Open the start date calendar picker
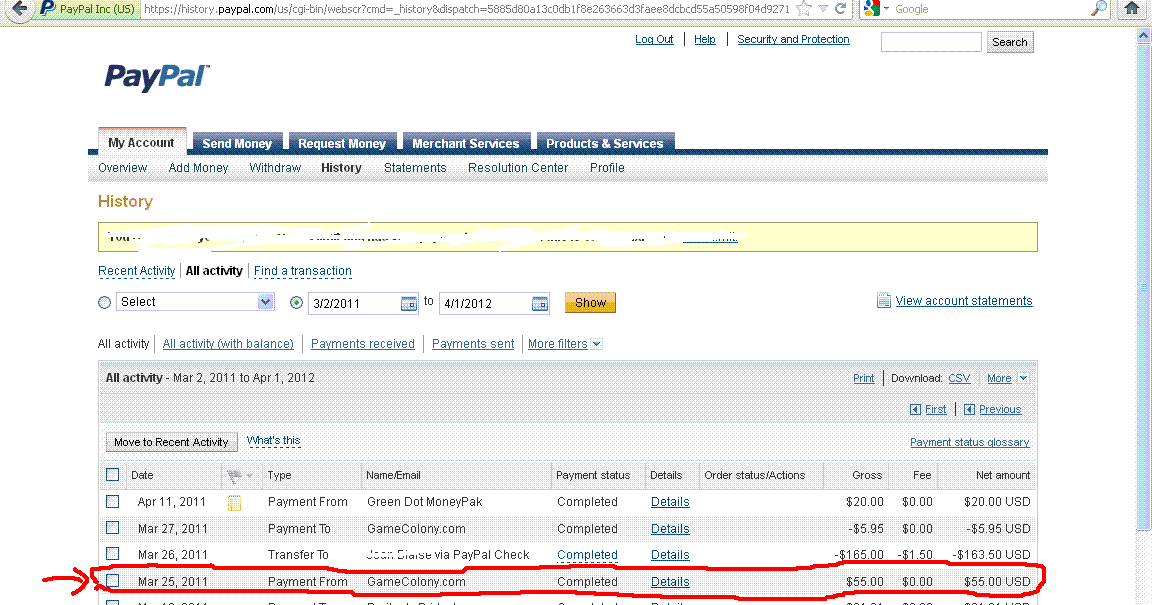 tap(408, 304)
